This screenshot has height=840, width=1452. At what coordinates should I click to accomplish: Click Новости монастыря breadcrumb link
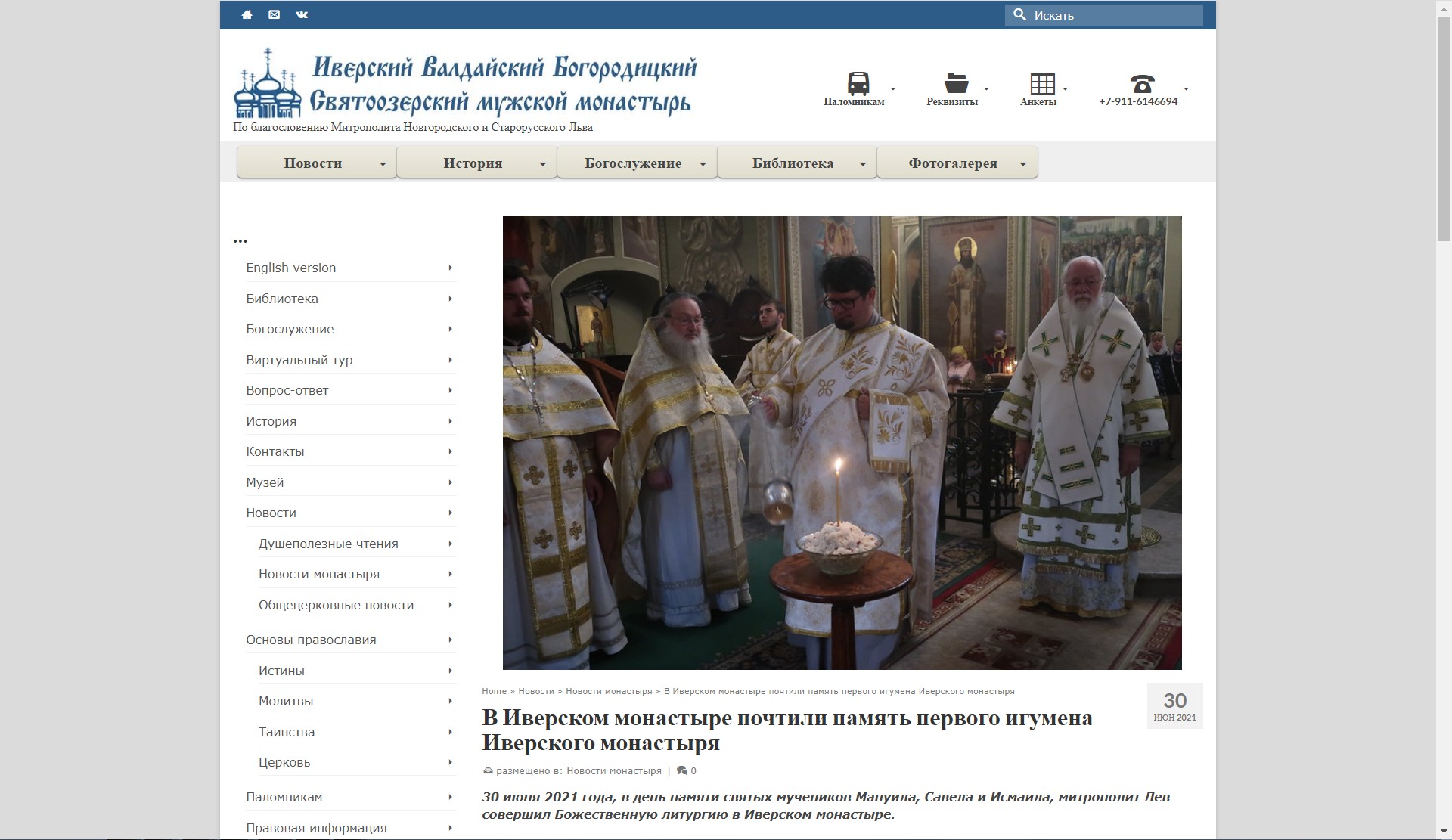(609, 691)
